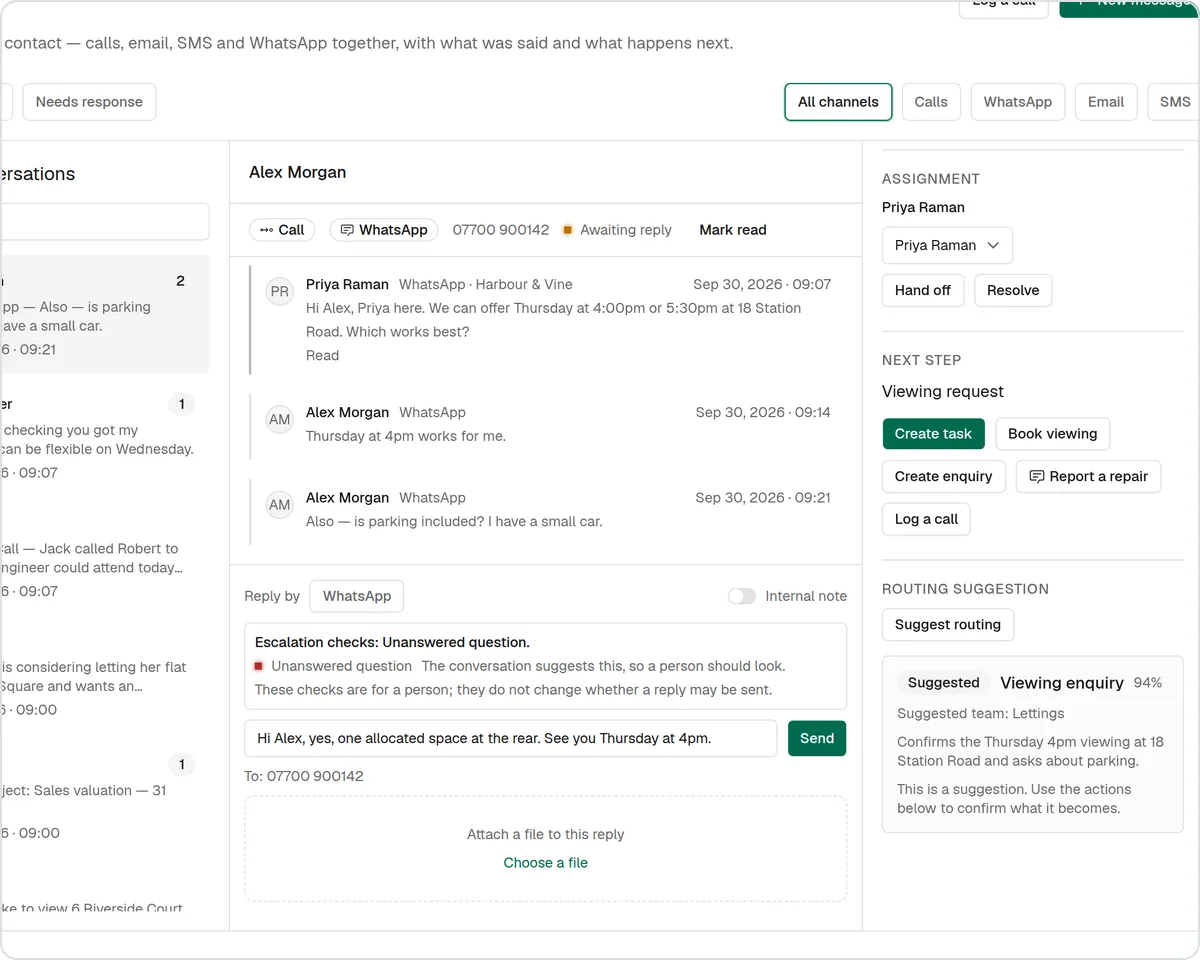Click the Hand off button
The image size is (1200, 960).
point(923,290)
